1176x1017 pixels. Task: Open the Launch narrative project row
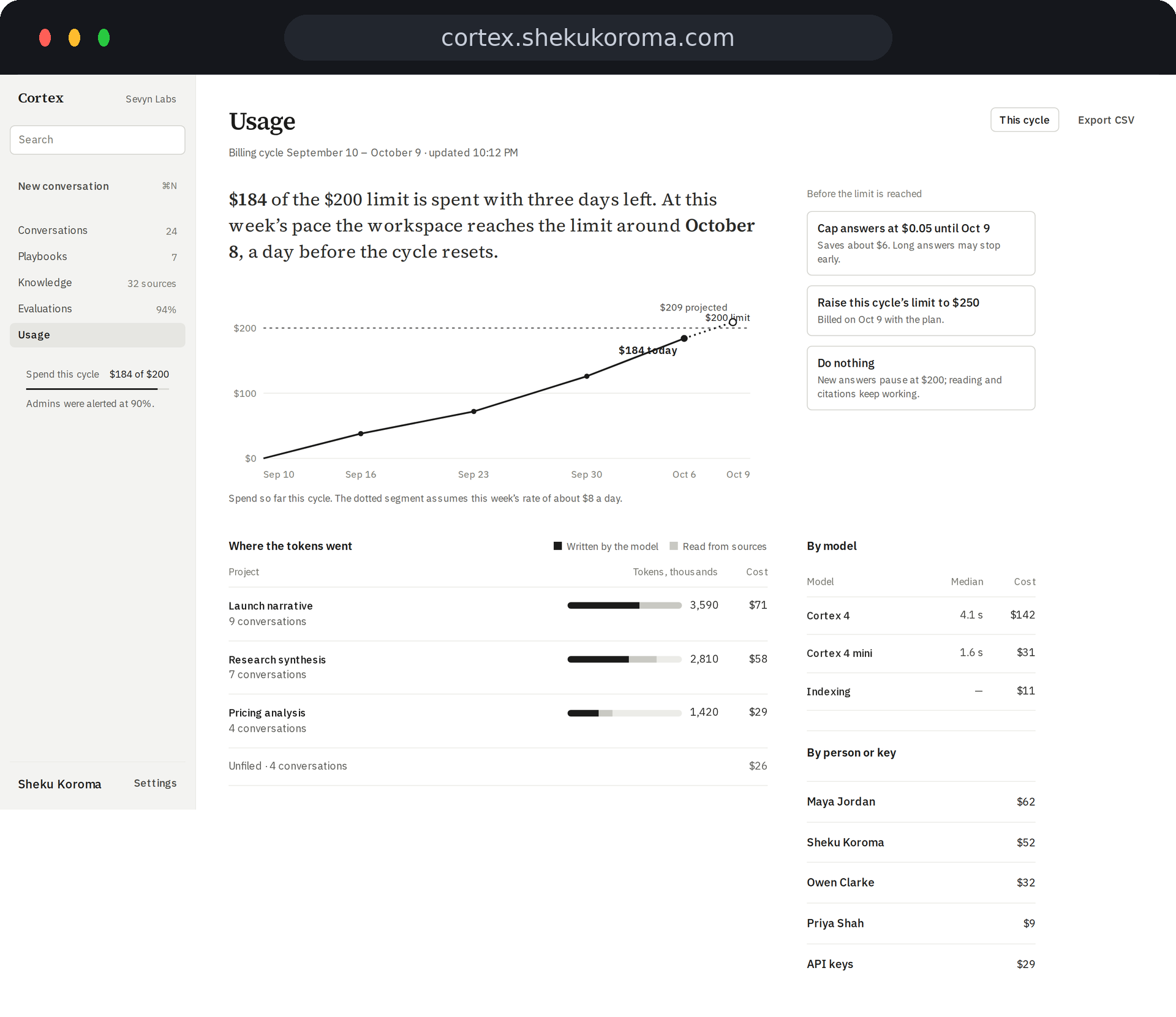tap(498, 614)
